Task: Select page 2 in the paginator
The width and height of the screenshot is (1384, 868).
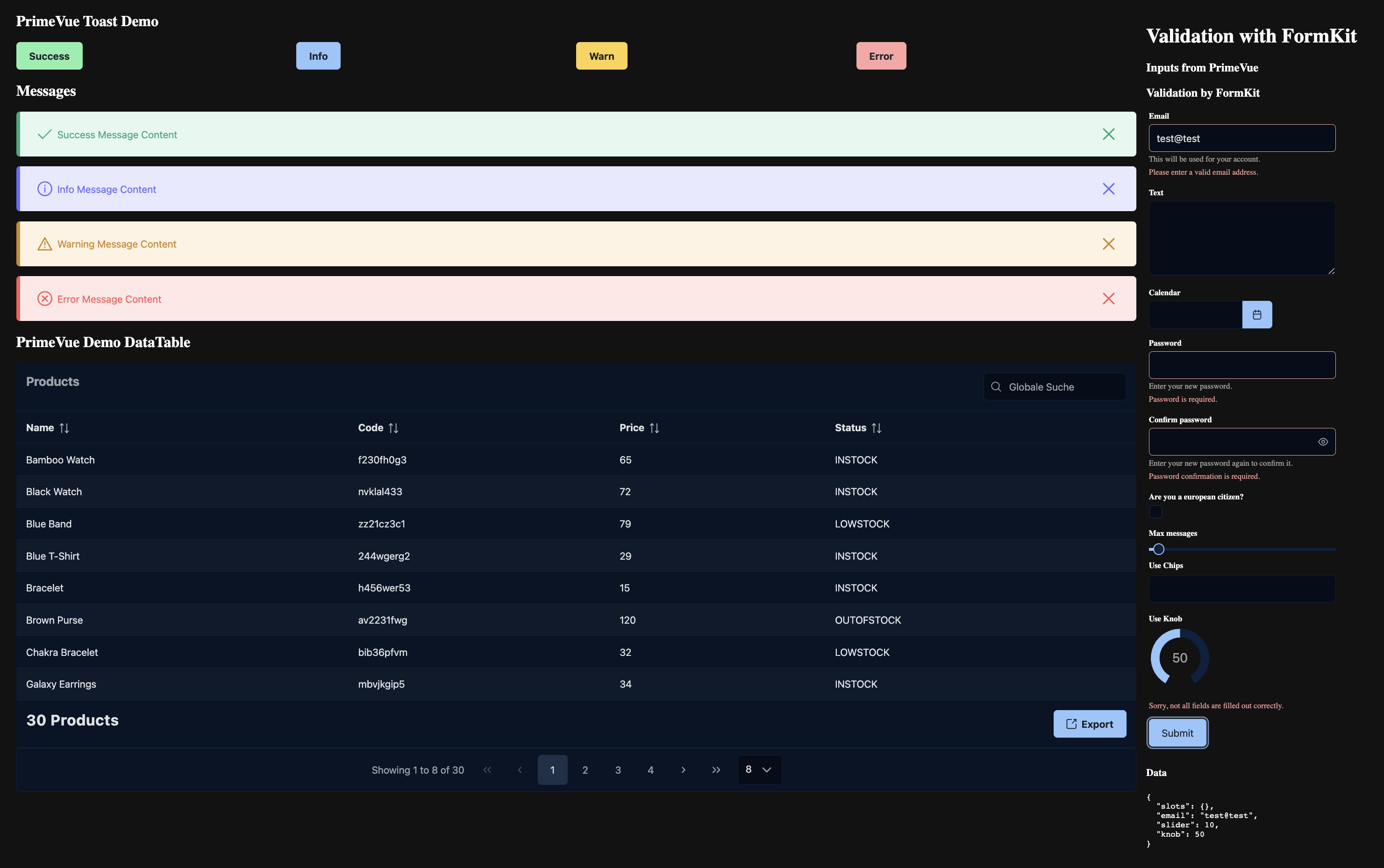Action: point(585,770)
